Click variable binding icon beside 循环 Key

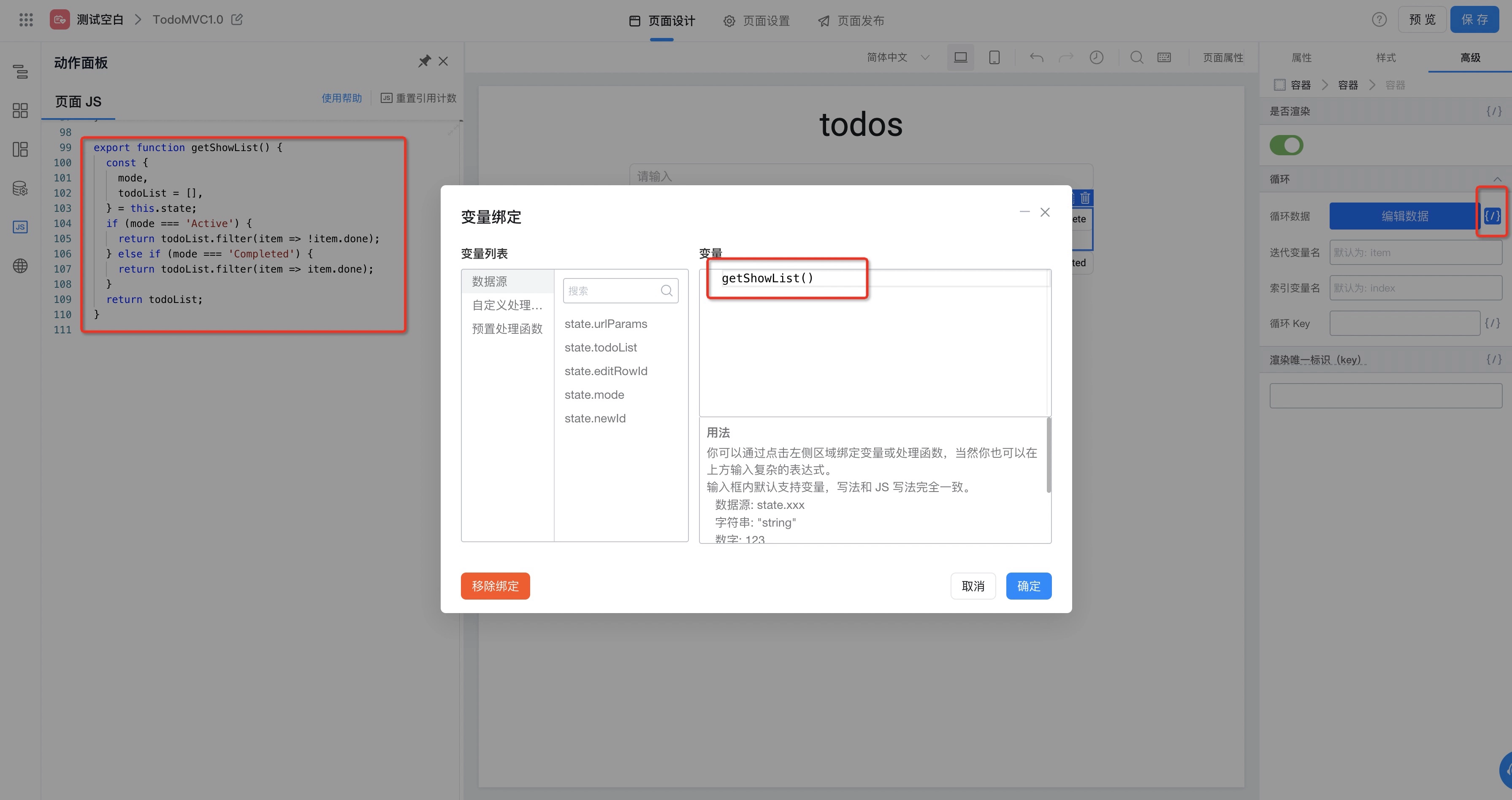click(1492, 323)
